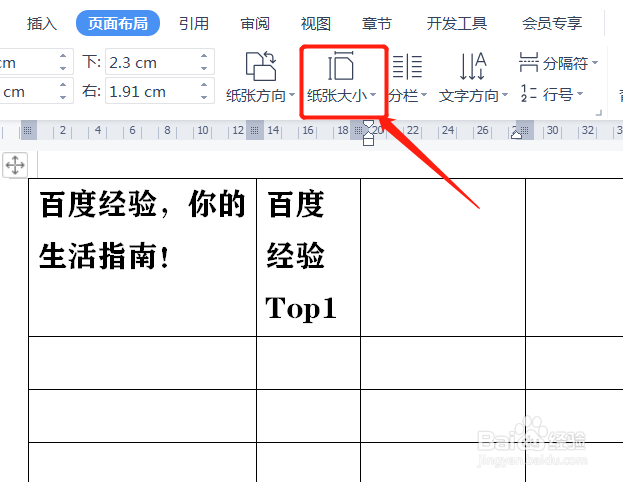Click the table cell text 百度经验，你的生活指南！

pyautogui.click(x=142, y=230)
